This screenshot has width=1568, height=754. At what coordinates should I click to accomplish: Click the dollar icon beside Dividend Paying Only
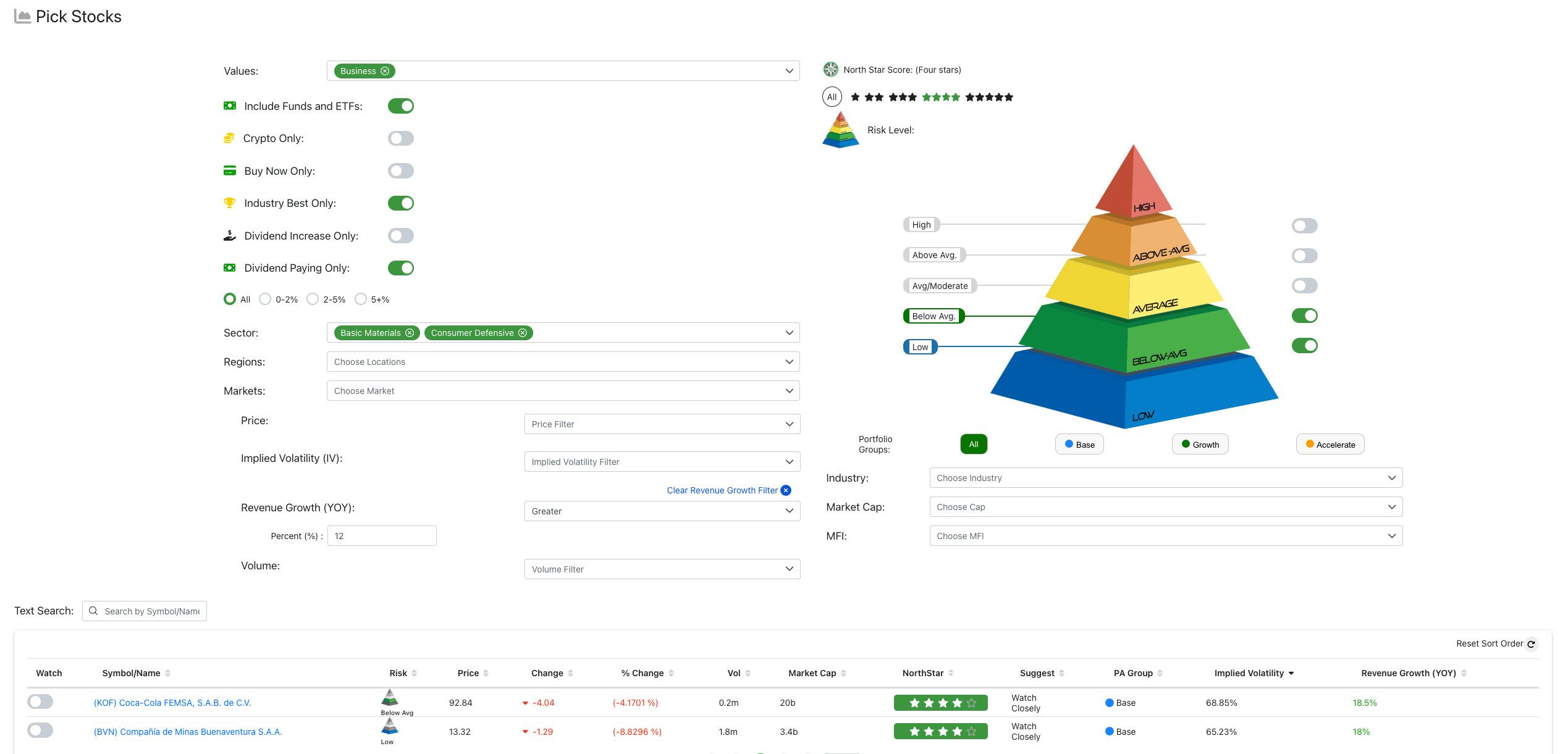(229, 267)
